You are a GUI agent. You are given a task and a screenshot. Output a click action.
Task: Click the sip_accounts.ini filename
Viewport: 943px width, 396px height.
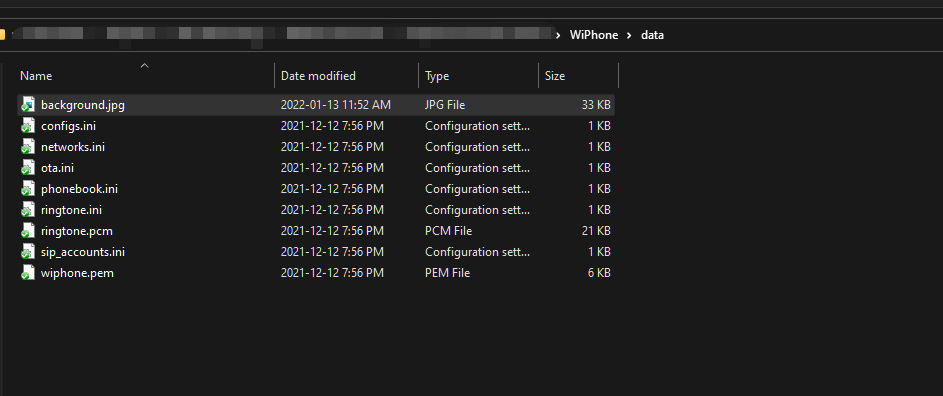[83, 252]
